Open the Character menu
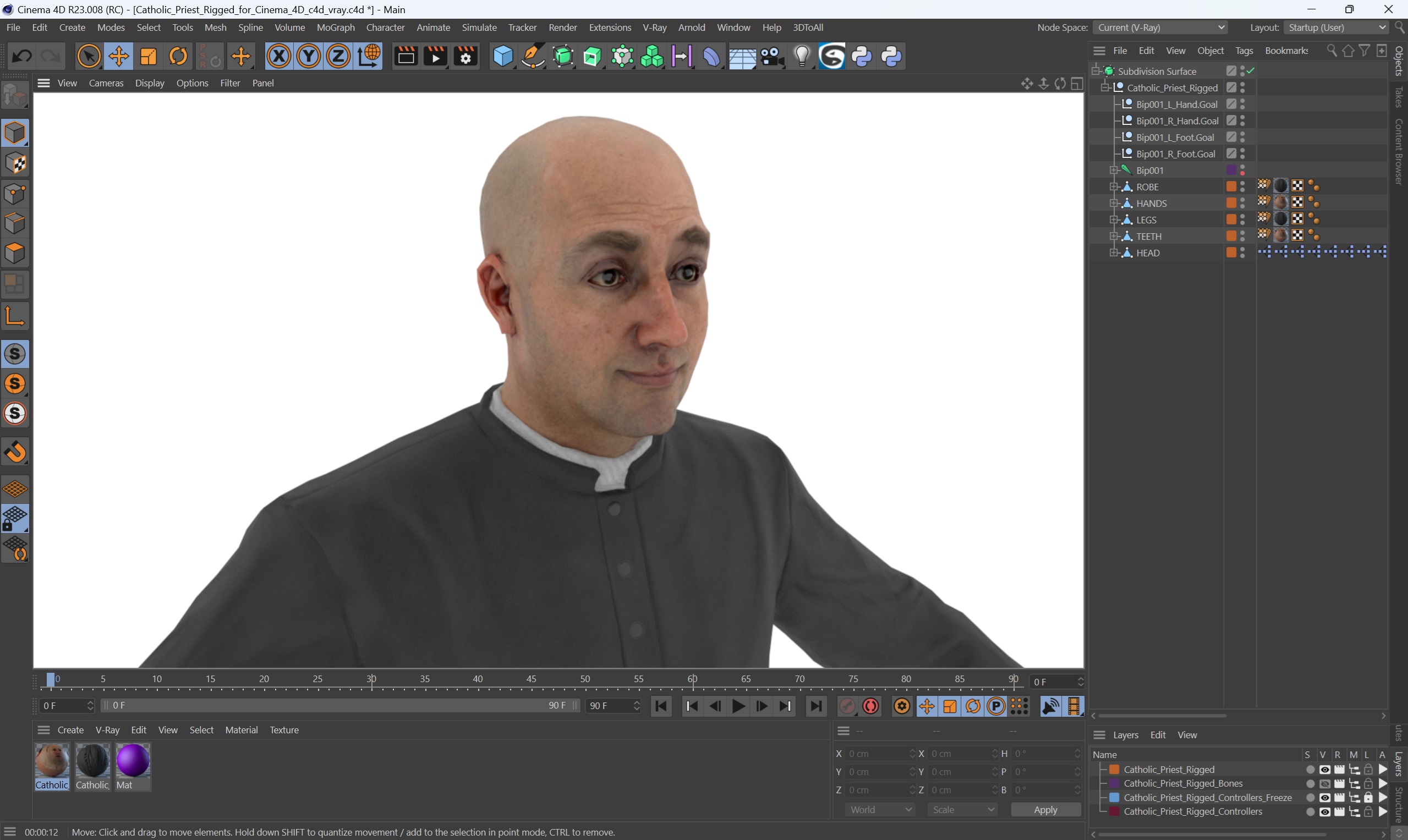This screenshot has width=1408, height=840. pyautogui.click(x=385, y=27)
